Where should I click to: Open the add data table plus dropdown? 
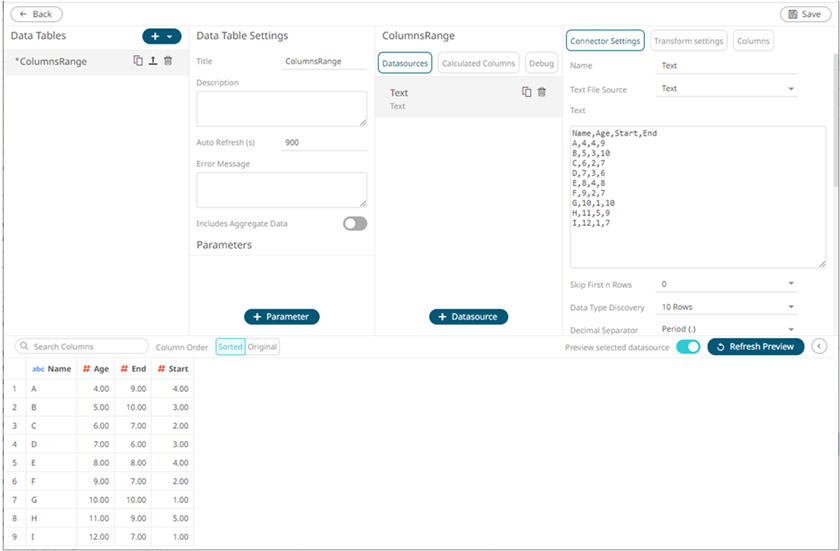click(162, 36)
